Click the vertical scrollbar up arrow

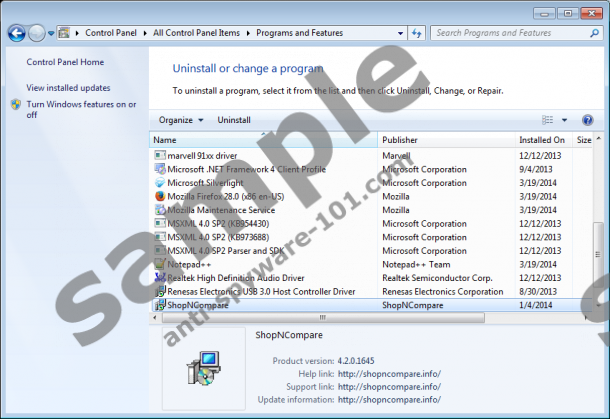[598, 139]
